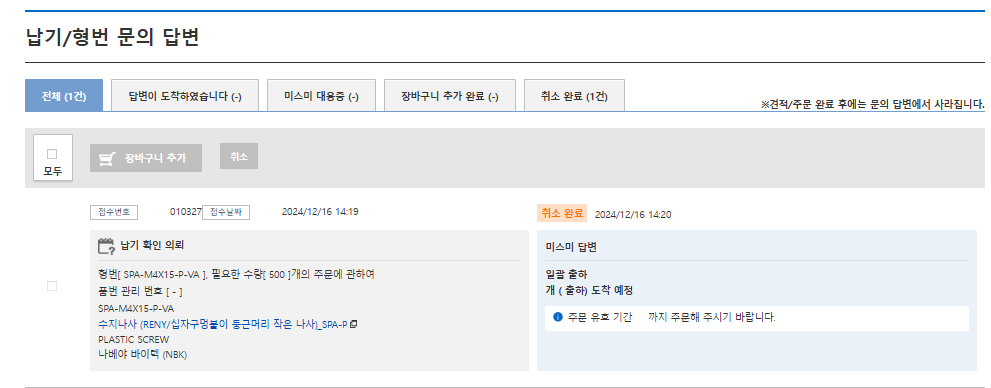Click the calendar question icon beside 납기 확인 의뢰
The image size is (991, 388).
click(106, 246)
